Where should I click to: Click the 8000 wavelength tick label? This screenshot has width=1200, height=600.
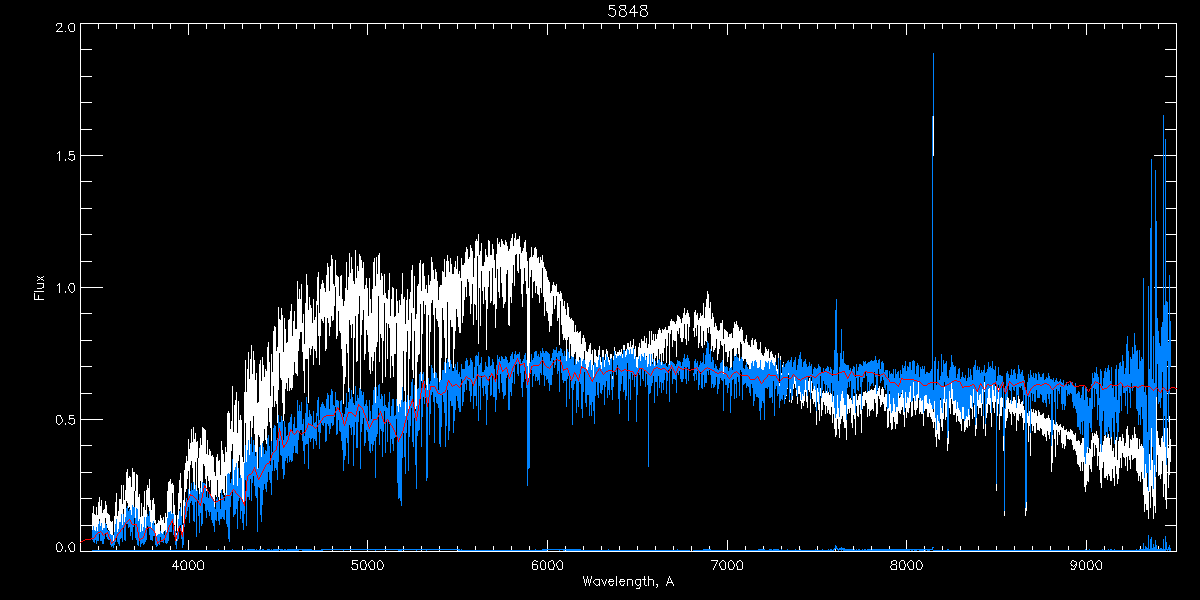[907, 566]
